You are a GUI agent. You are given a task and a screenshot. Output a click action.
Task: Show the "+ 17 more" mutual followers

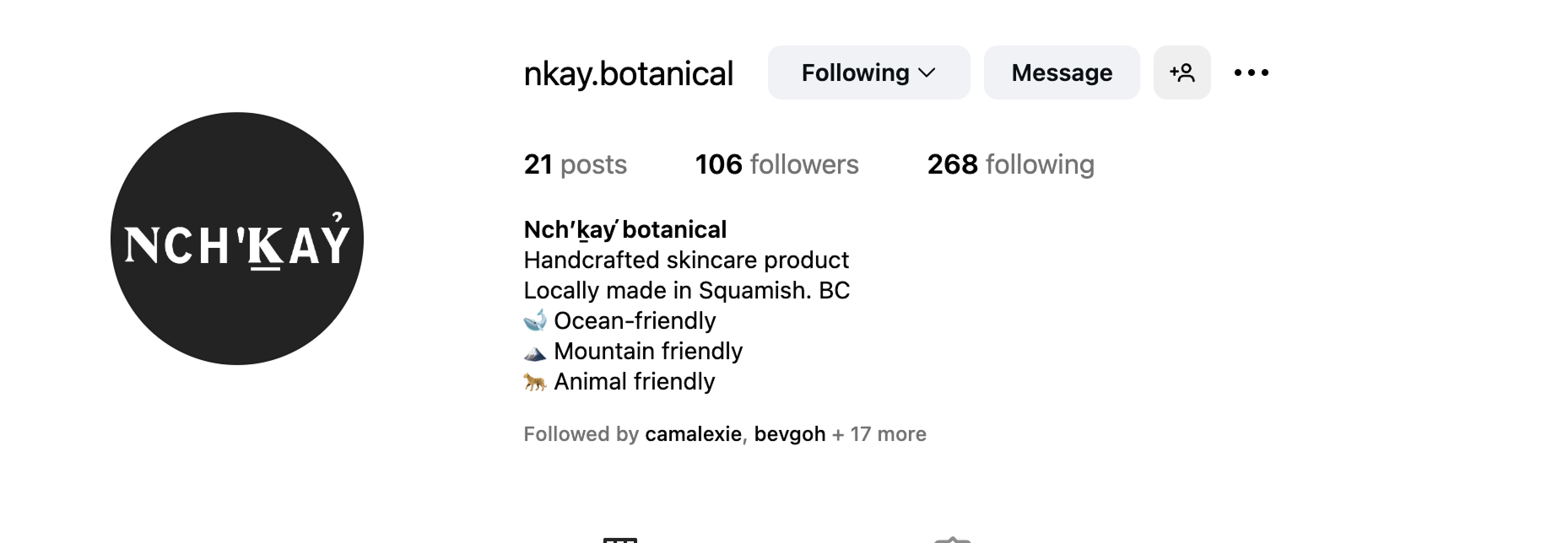879,434
